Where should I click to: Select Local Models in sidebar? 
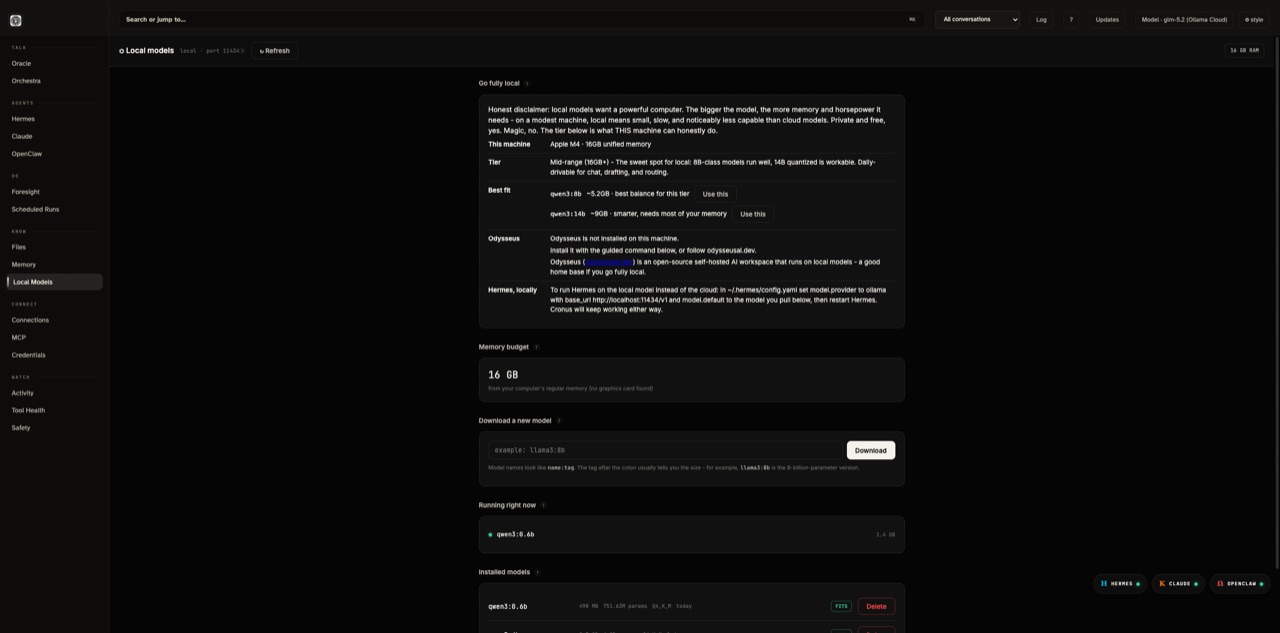(54, 282)
